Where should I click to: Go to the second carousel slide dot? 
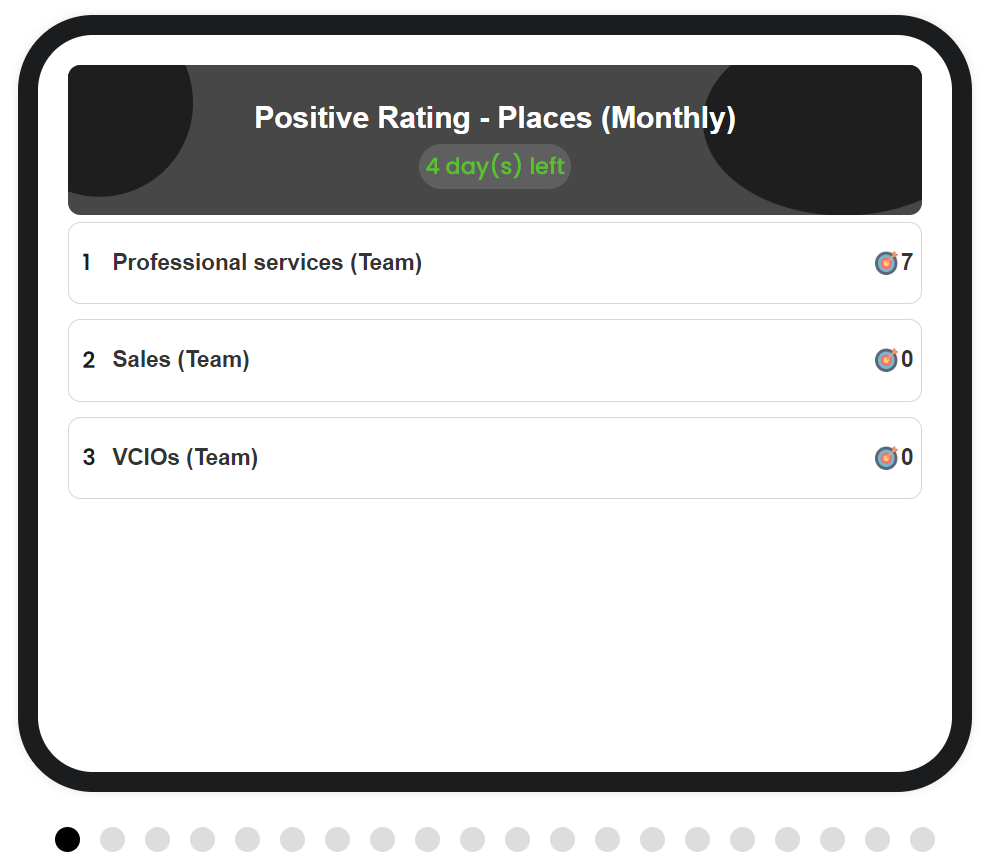point(113,839)
